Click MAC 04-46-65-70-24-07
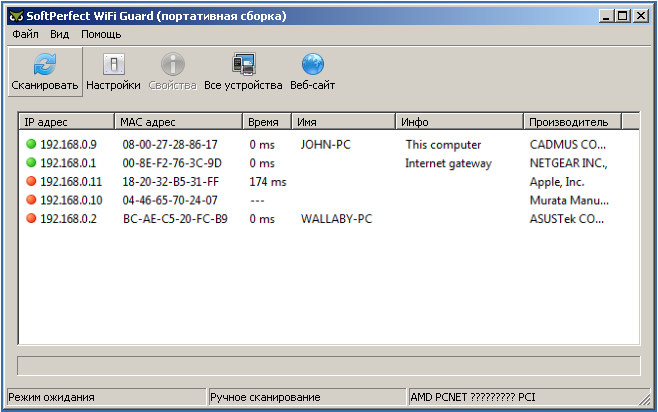The image size is (658, 412). [x=170, y=200]
